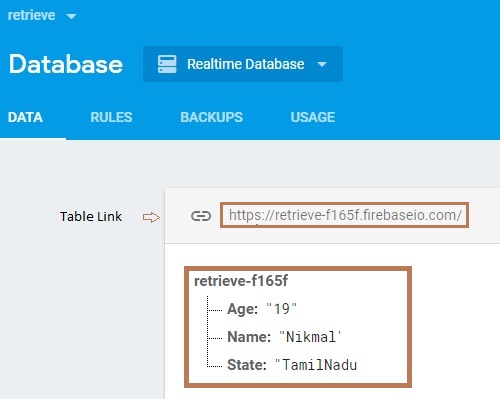Select the retrieve-f165f root node

(241, 281)
